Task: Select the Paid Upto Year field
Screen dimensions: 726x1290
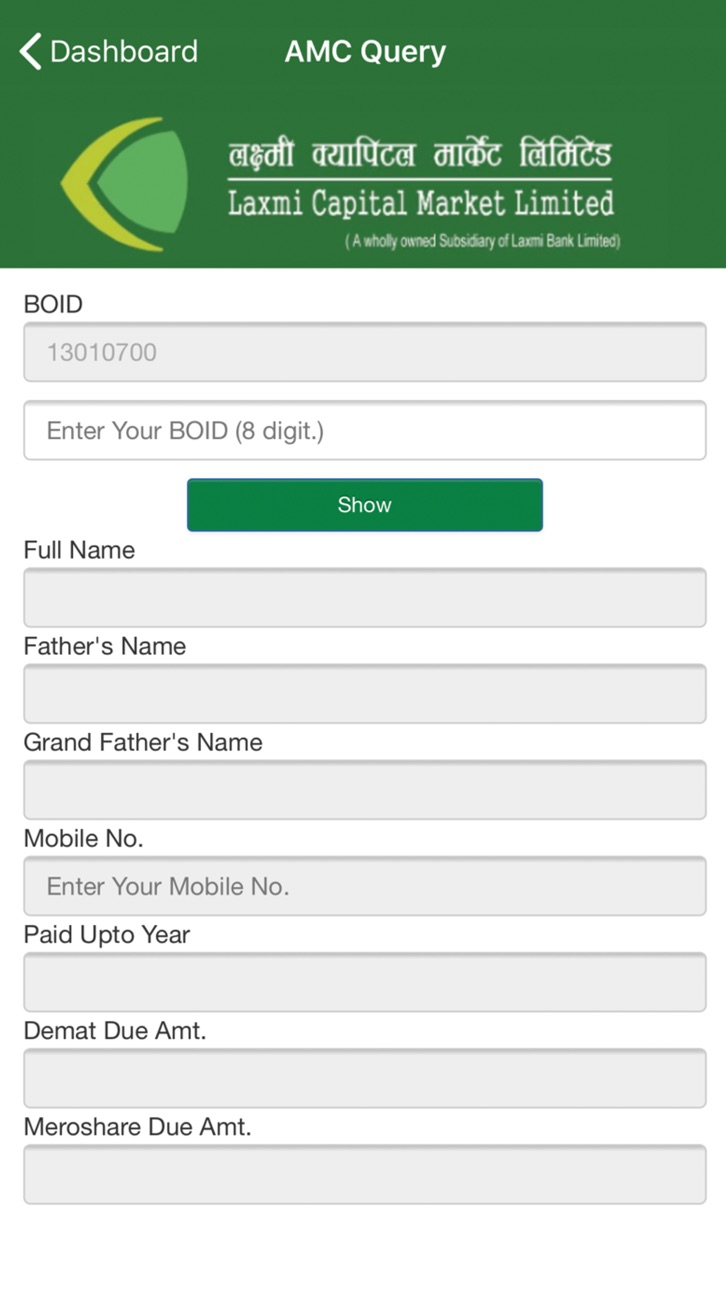Action: pos(365,982)
